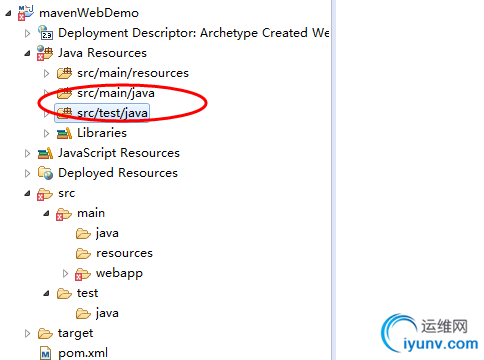Collapse the main folder node
The height and width of the screenshot is (360, 484).
pyautogui.click(x=46, y=213)
